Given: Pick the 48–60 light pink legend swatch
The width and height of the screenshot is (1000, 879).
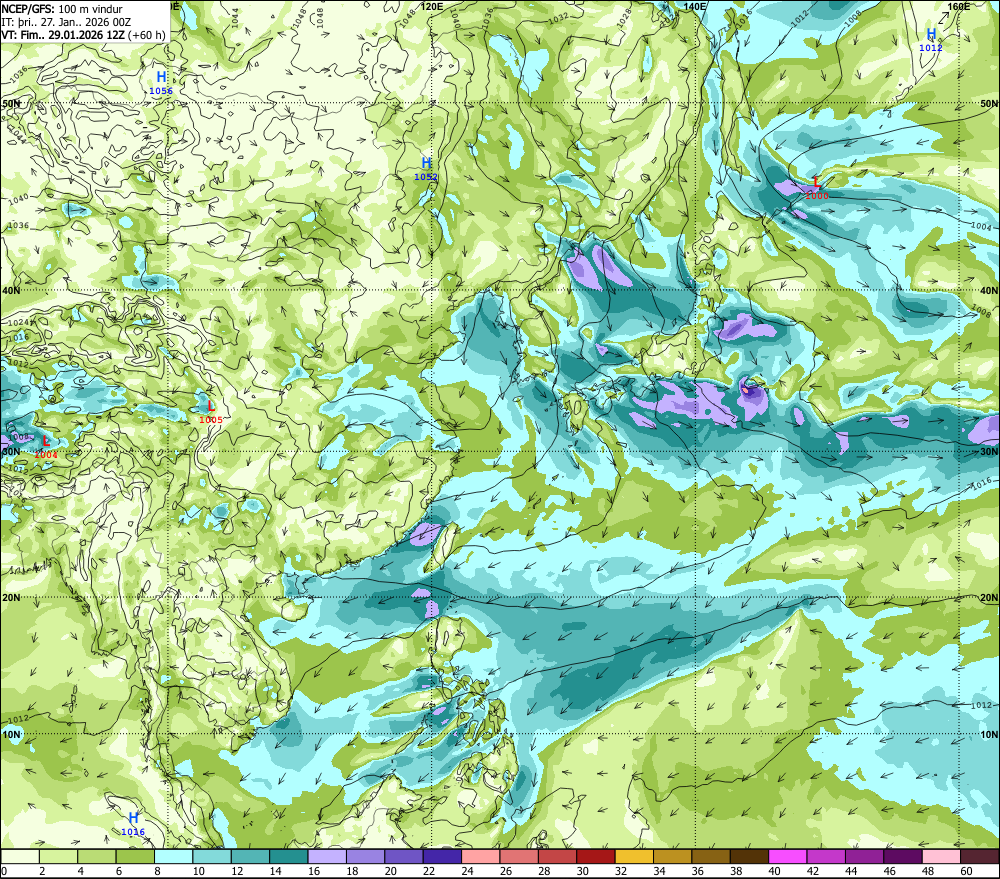Looking at the screenshot, I should pos(941,856).
